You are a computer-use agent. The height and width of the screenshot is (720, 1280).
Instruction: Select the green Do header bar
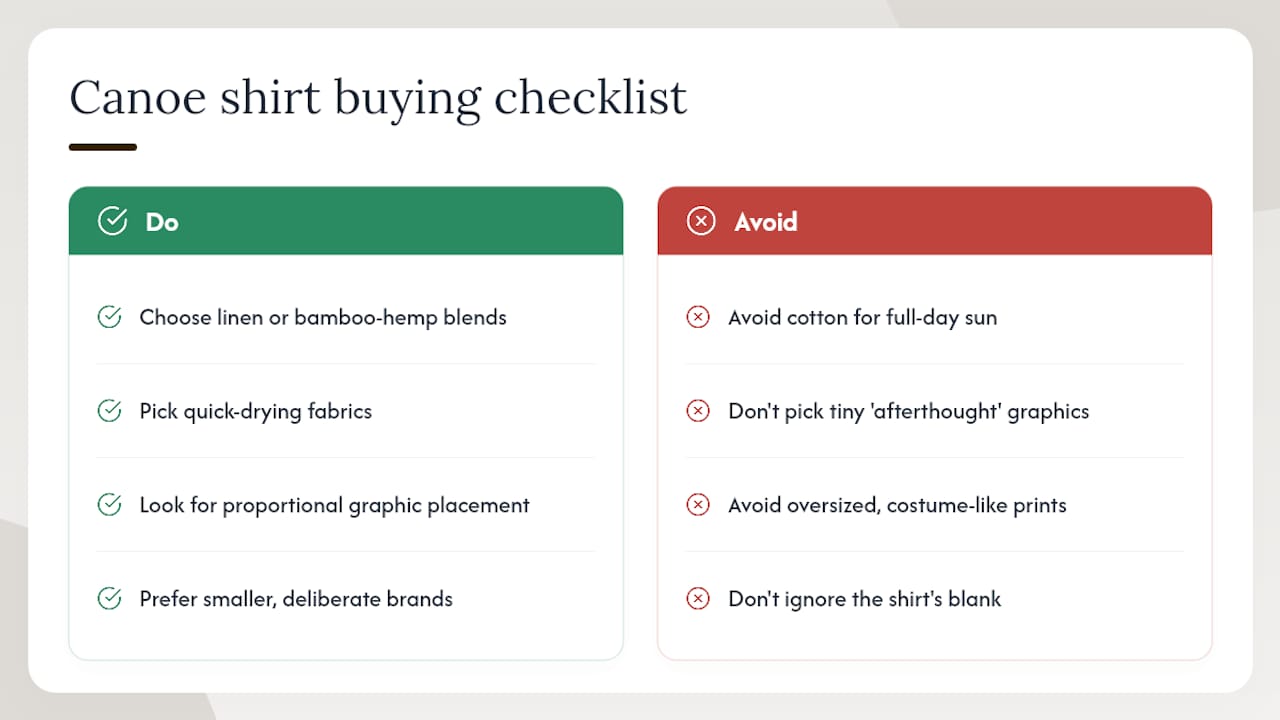coord(346,221)
